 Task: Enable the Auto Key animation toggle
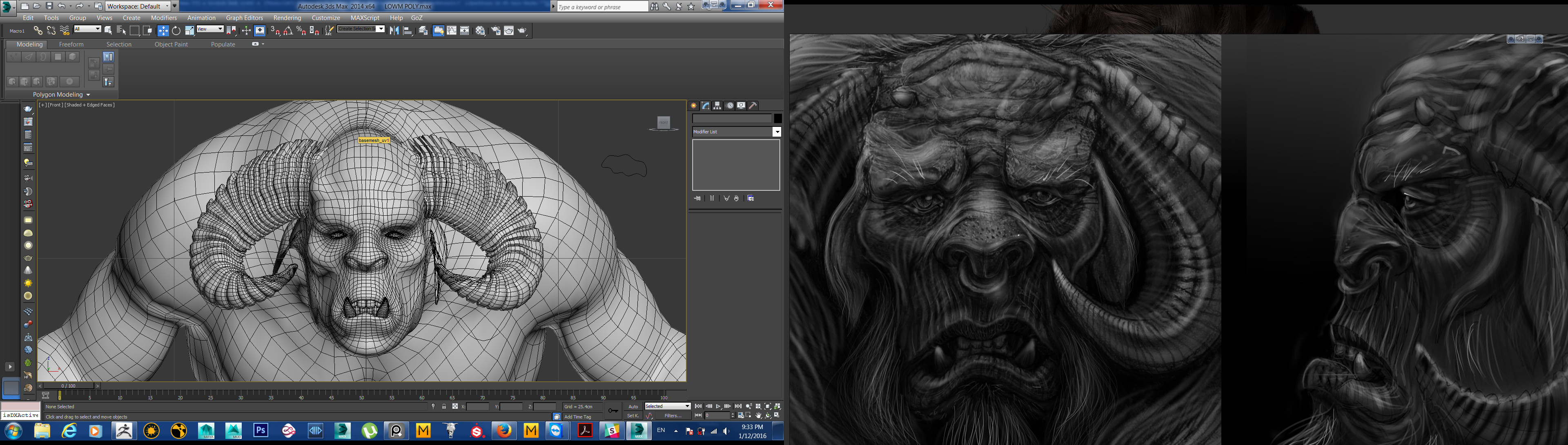coord(633,406)
